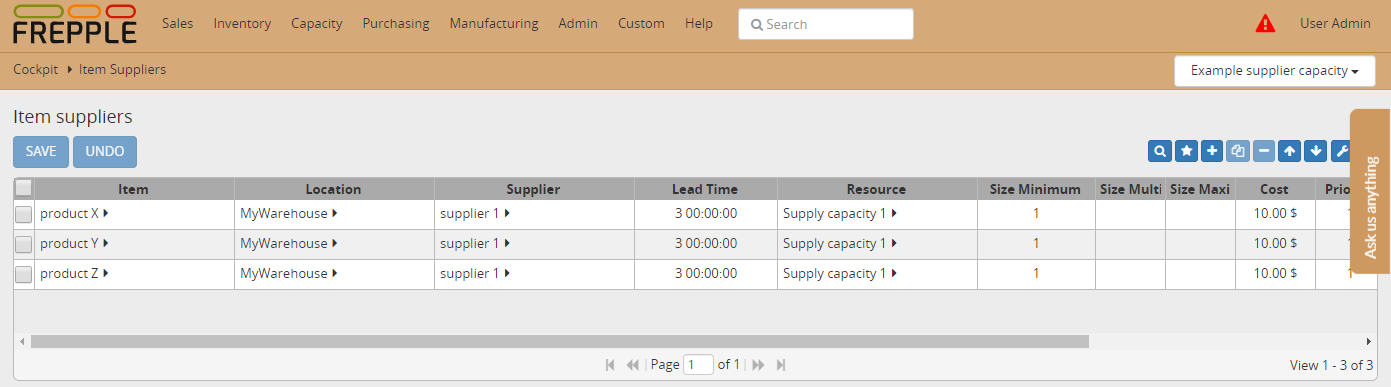
Task: Go to previous page in pager
Action: [632, 365]
